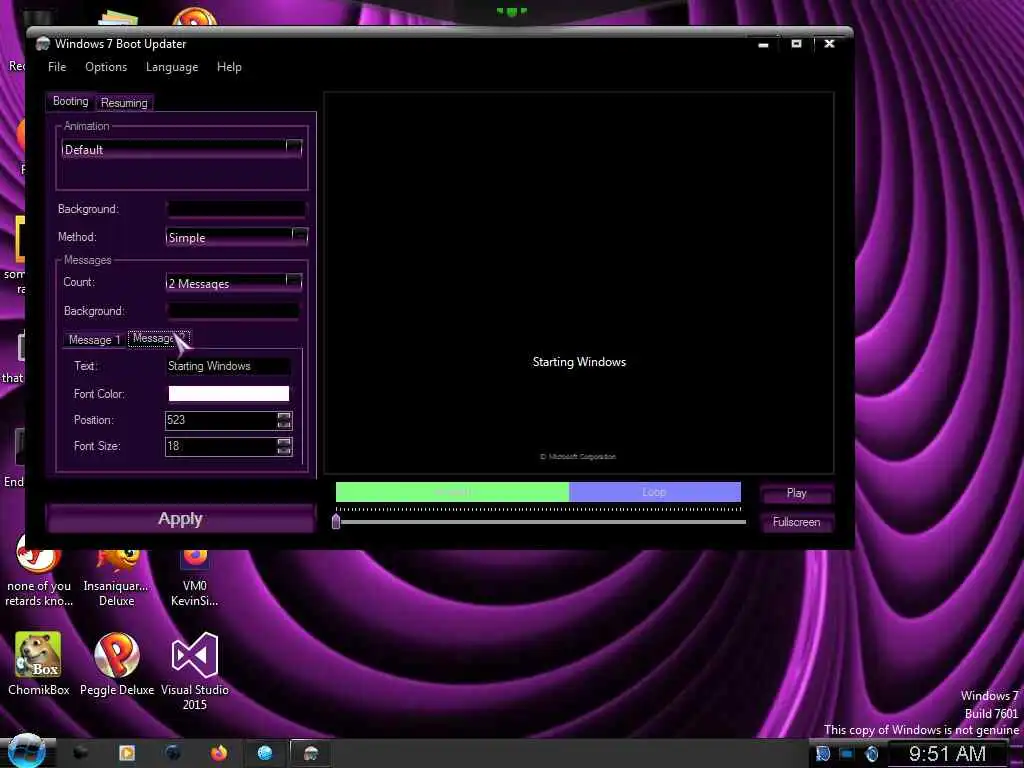Adjust the Position spinner arrows
The width and height of the screenshot is (1024, 768).
pyautogui.click(x=284, y=420)
